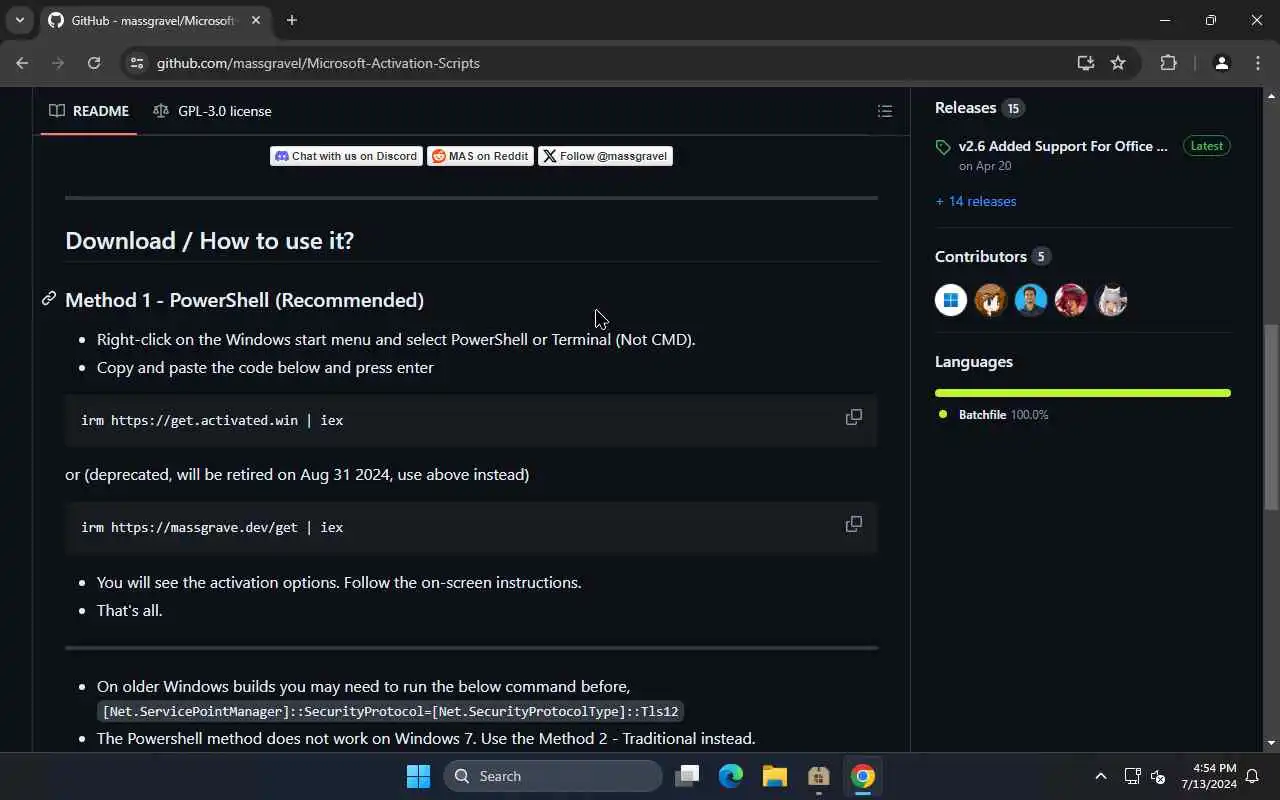Open the clock showing 4:54 PM
1280x800 pixels.
(x=1209, y=776)
